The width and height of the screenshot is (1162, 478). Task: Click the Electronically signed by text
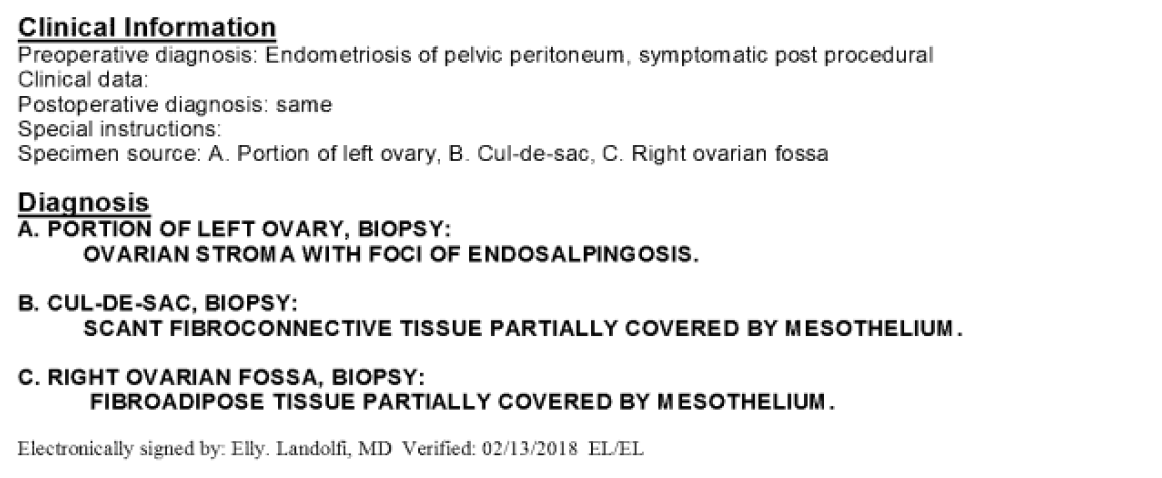pos(121,448)
